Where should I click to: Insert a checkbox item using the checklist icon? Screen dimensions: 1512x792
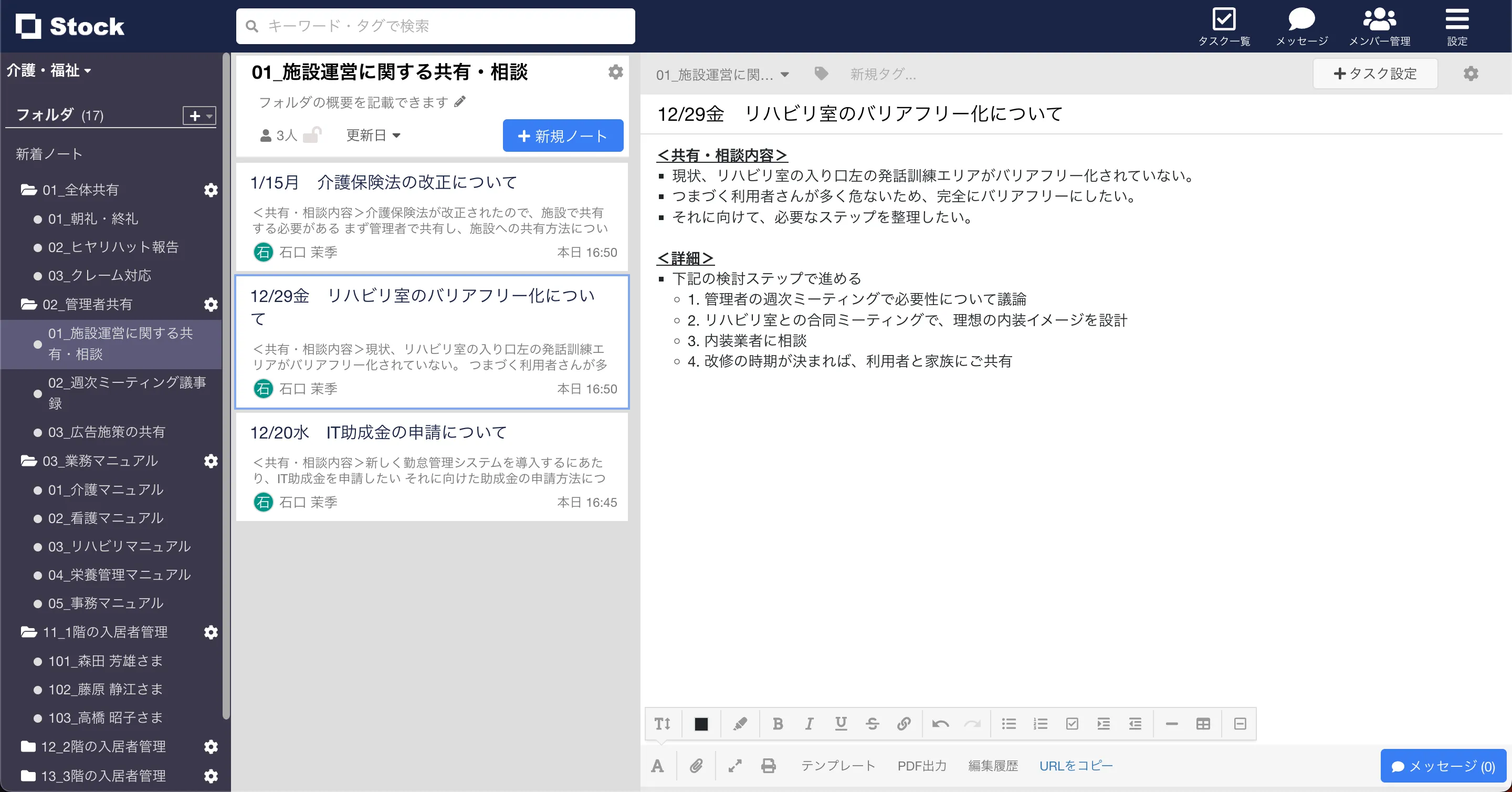point(1073,724)
